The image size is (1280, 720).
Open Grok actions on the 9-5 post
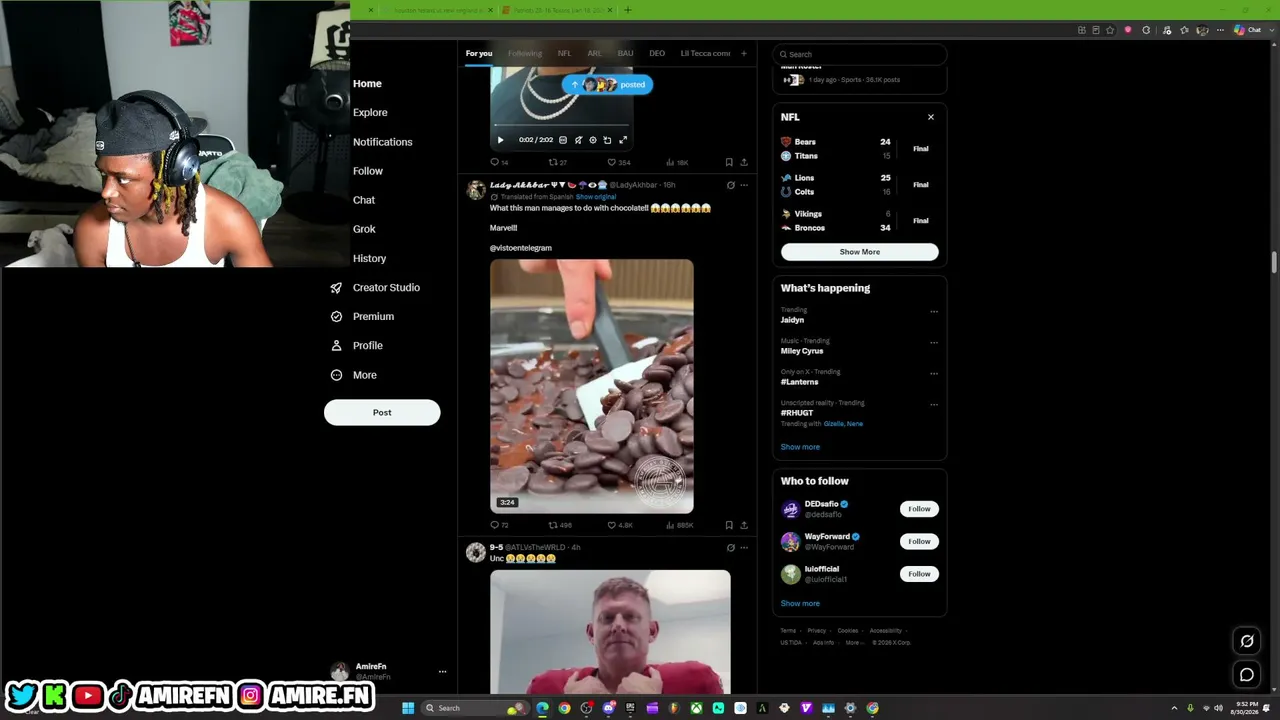730,548
